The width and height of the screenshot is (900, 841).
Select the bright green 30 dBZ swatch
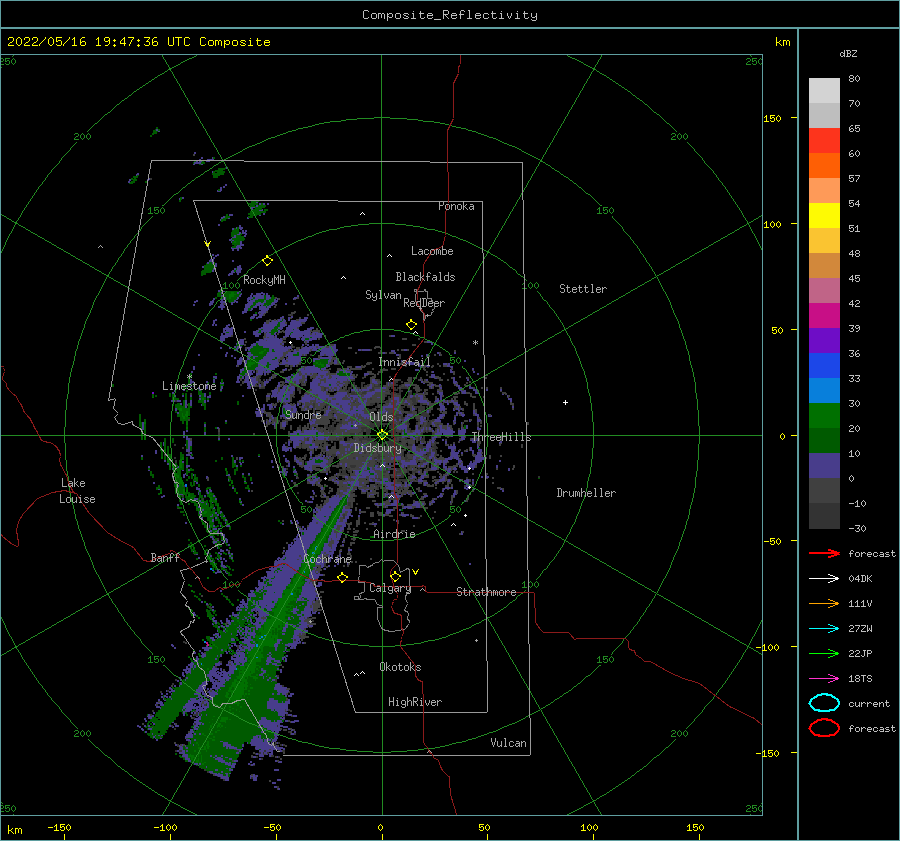coord(824,415)
